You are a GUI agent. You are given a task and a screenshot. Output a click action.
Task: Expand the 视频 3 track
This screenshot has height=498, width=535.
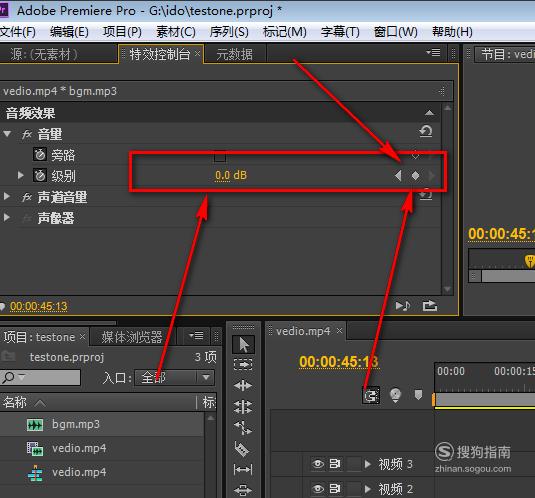tap(368, 464)
